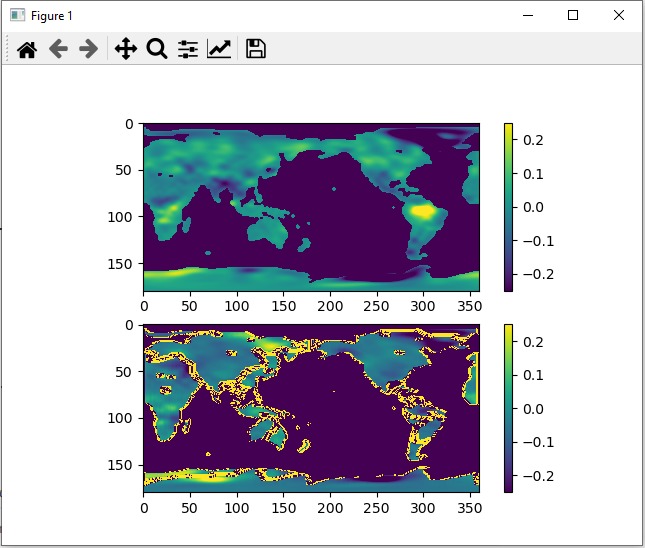Click the 0.0 label on top colorbar
Screen dimensions: 645x548
533,207
